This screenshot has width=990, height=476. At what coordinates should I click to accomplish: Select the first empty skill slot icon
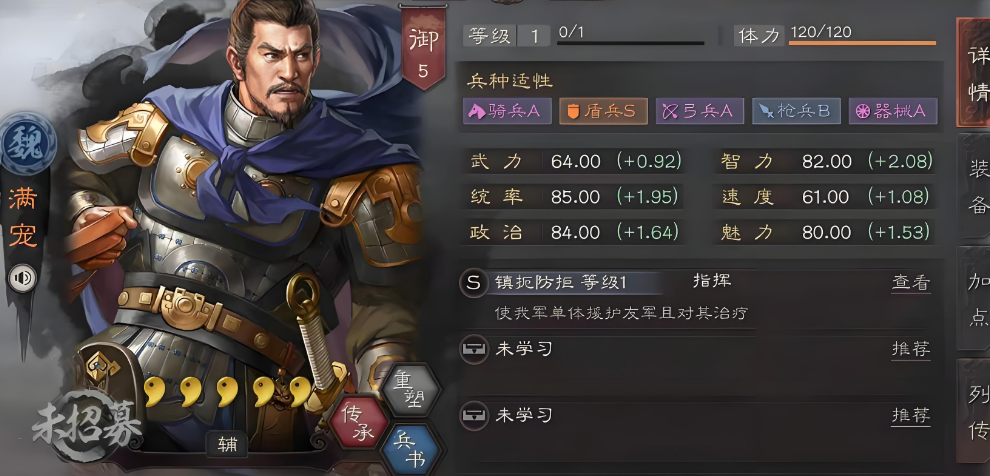click(x=474, y=349)
